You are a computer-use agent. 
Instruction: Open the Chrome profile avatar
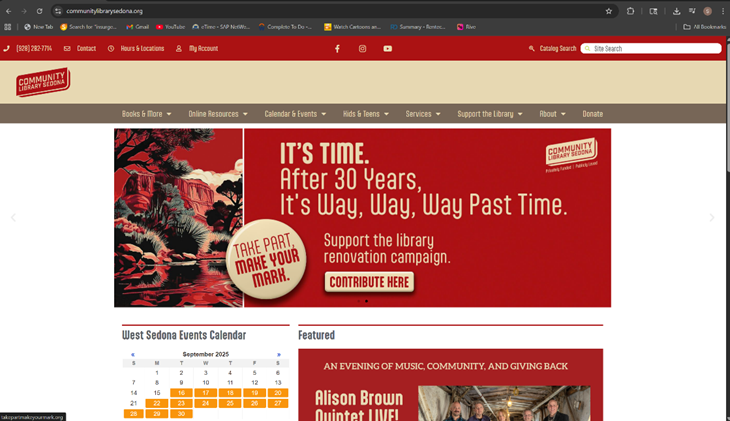click(708, 11)
